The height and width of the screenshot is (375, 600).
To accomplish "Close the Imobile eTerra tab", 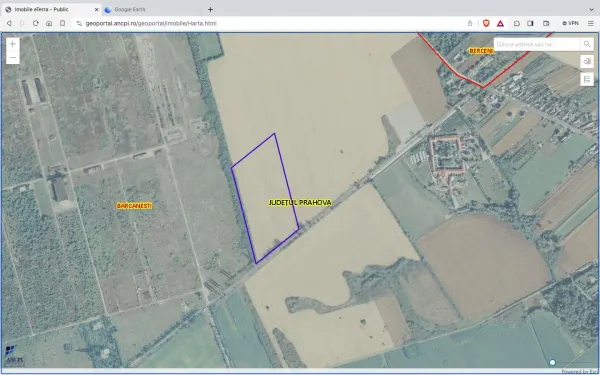I will click(96, 10).
